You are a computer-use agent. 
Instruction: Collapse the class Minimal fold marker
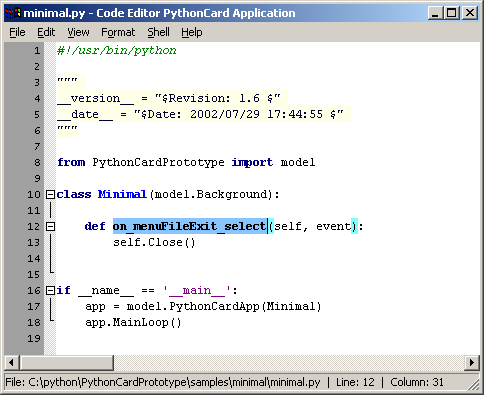pyautogui.click(x=50, y=194)
